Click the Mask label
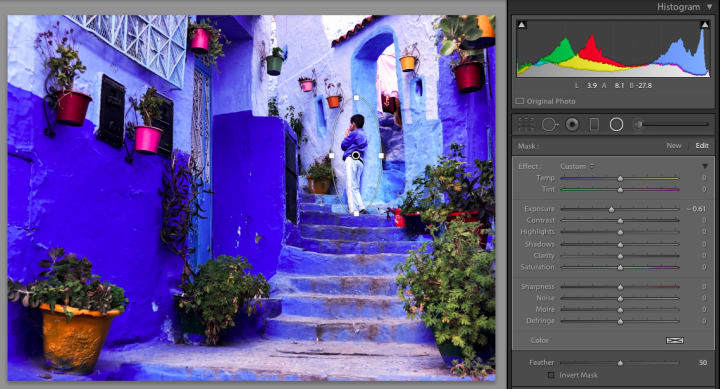This screenshot has height=389, width=720. [x=528, y=146]
